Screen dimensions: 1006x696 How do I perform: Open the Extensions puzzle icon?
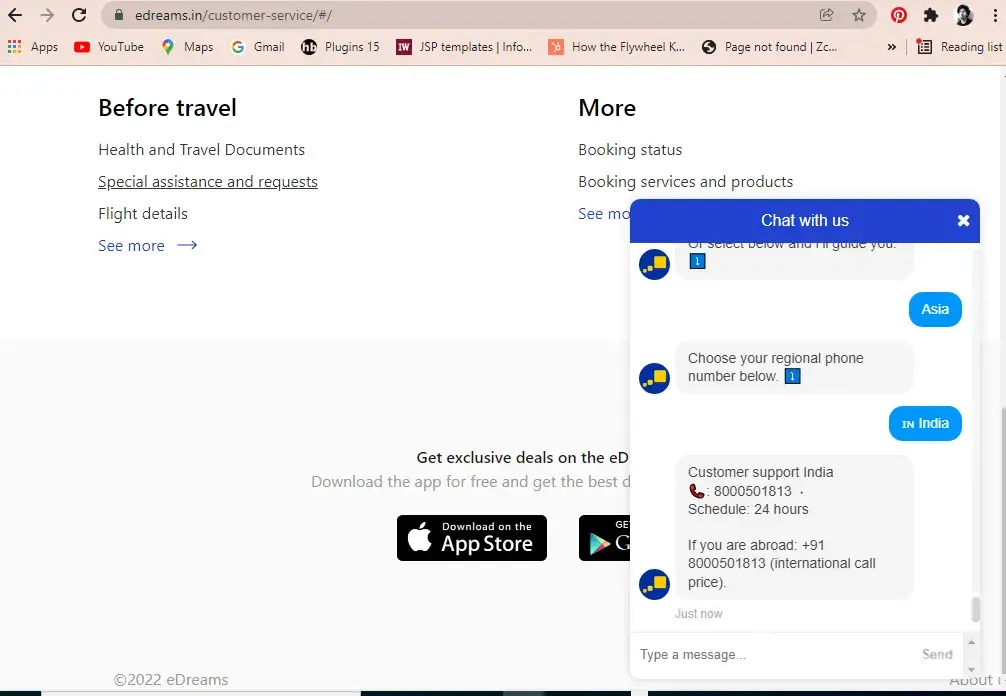931,15
